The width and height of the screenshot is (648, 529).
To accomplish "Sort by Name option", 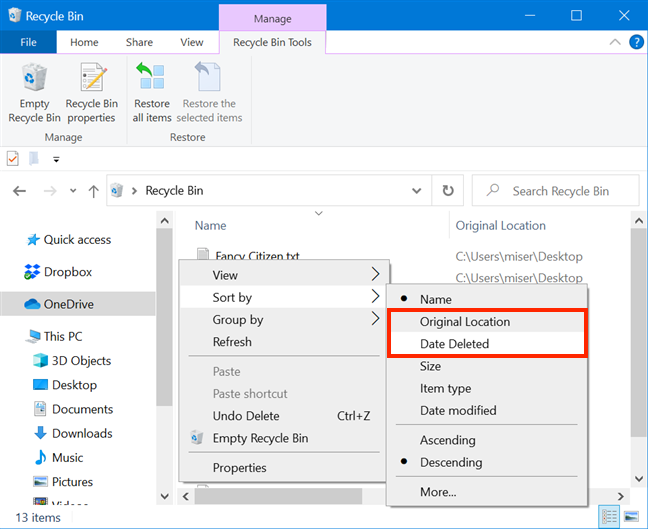I will click(487, 299).
